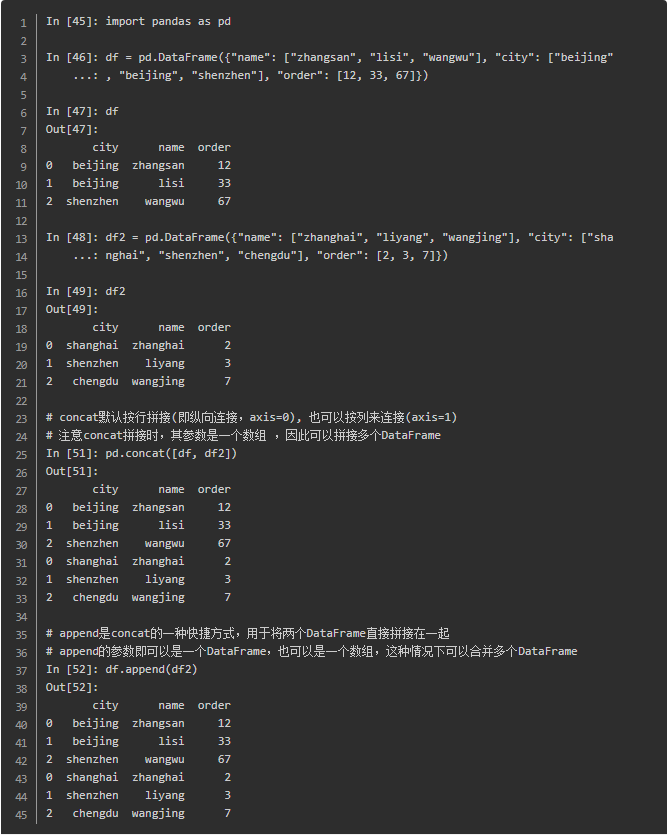The image size is (669, 835).
Task: Click line number 45 in gutter
Action: coord(21,815)
